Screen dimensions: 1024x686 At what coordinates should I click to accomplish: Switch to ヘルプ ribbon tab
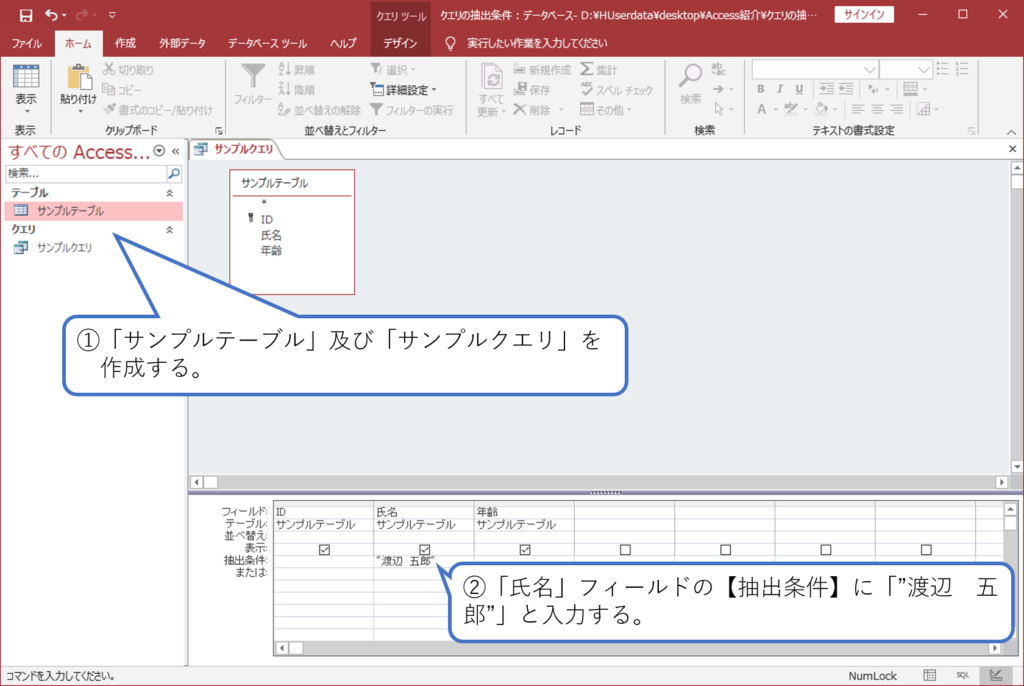pyautogui.click(x=343, y=43)
